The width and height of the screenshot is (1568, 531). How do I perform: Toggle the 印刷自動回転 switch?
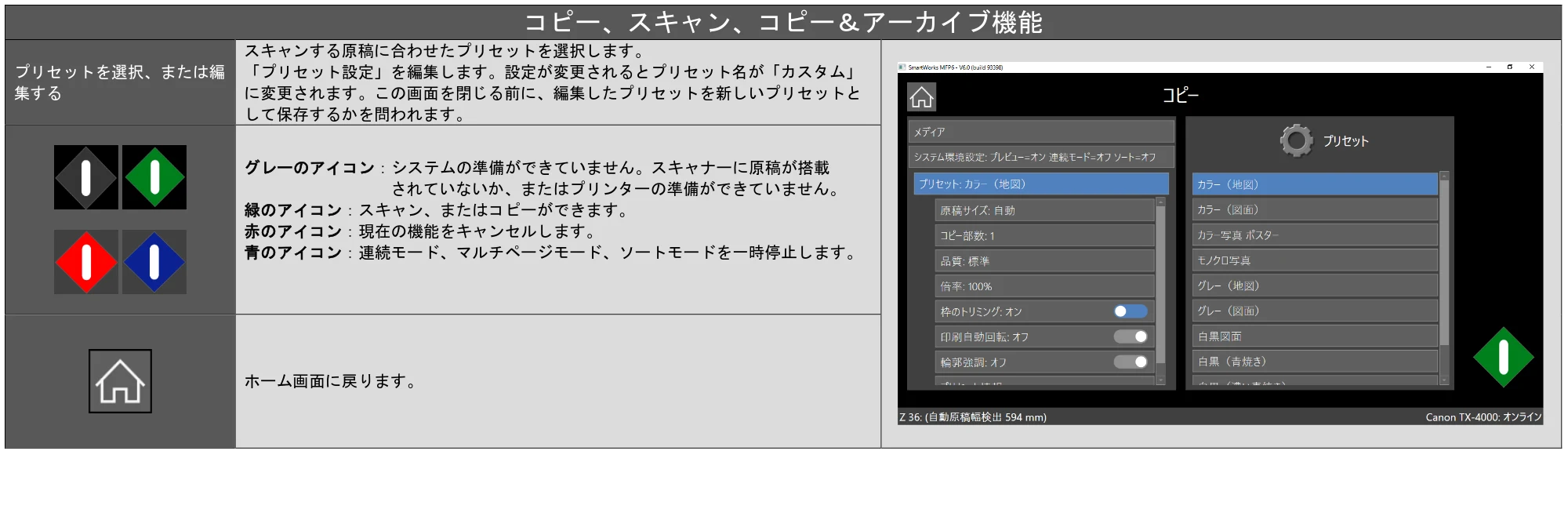click(x=1131, y=336)
